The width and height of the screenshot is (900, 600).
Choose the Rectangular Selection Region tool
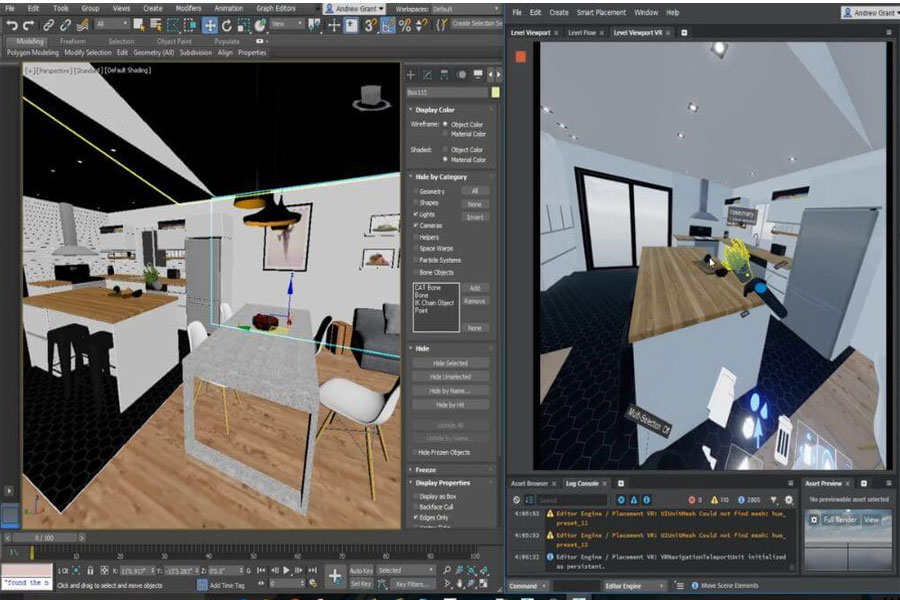pos(173,25)
